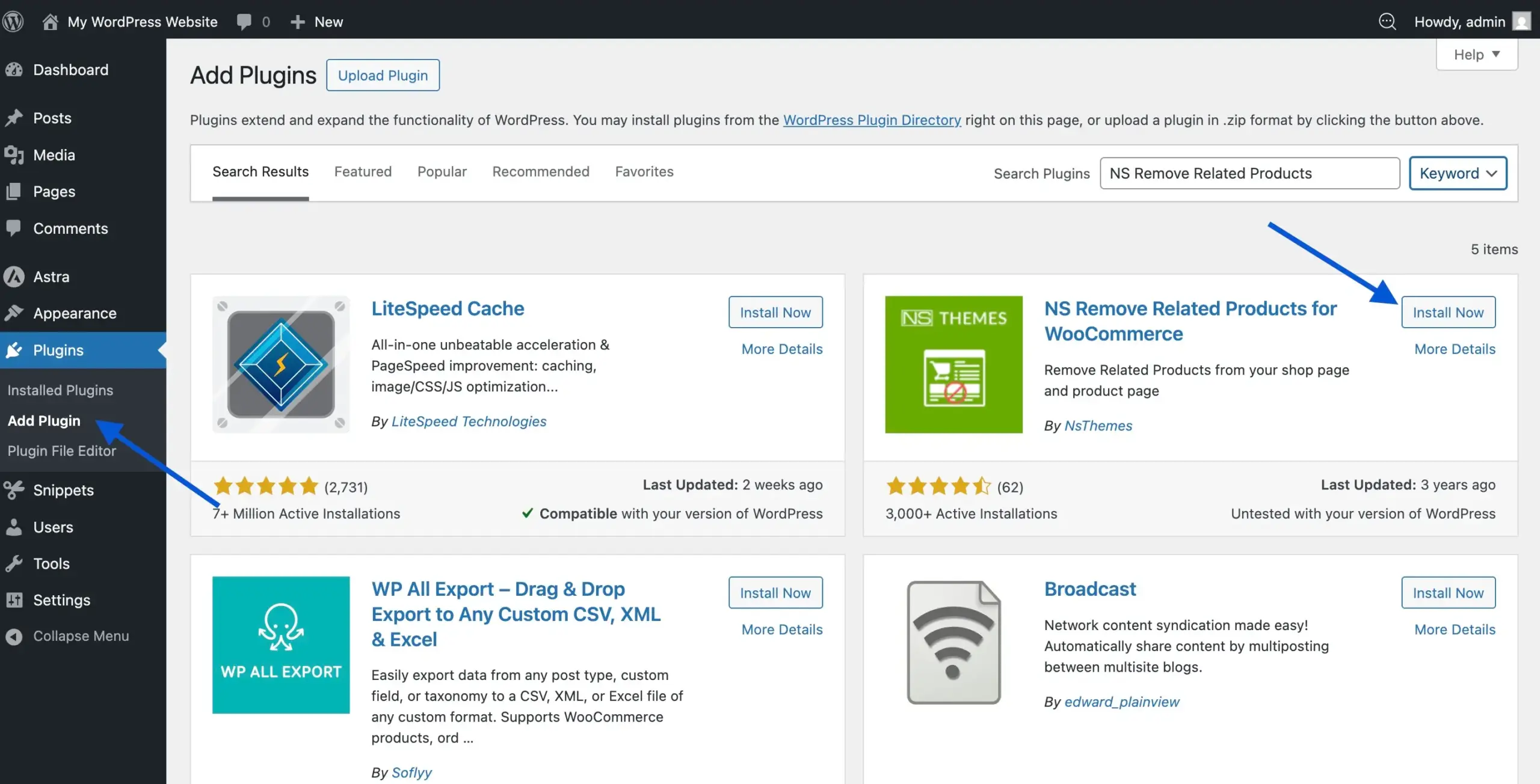The width and height of the screenshot is (1540, 784).
Task: Open Plugin File Editor submenu item
Action: (x=61, y=451)
